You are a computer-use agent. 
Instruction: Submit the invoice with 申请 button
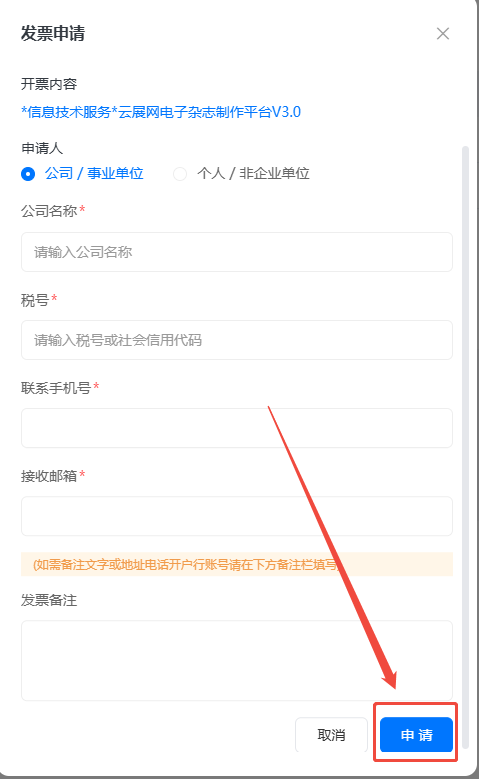416,735
